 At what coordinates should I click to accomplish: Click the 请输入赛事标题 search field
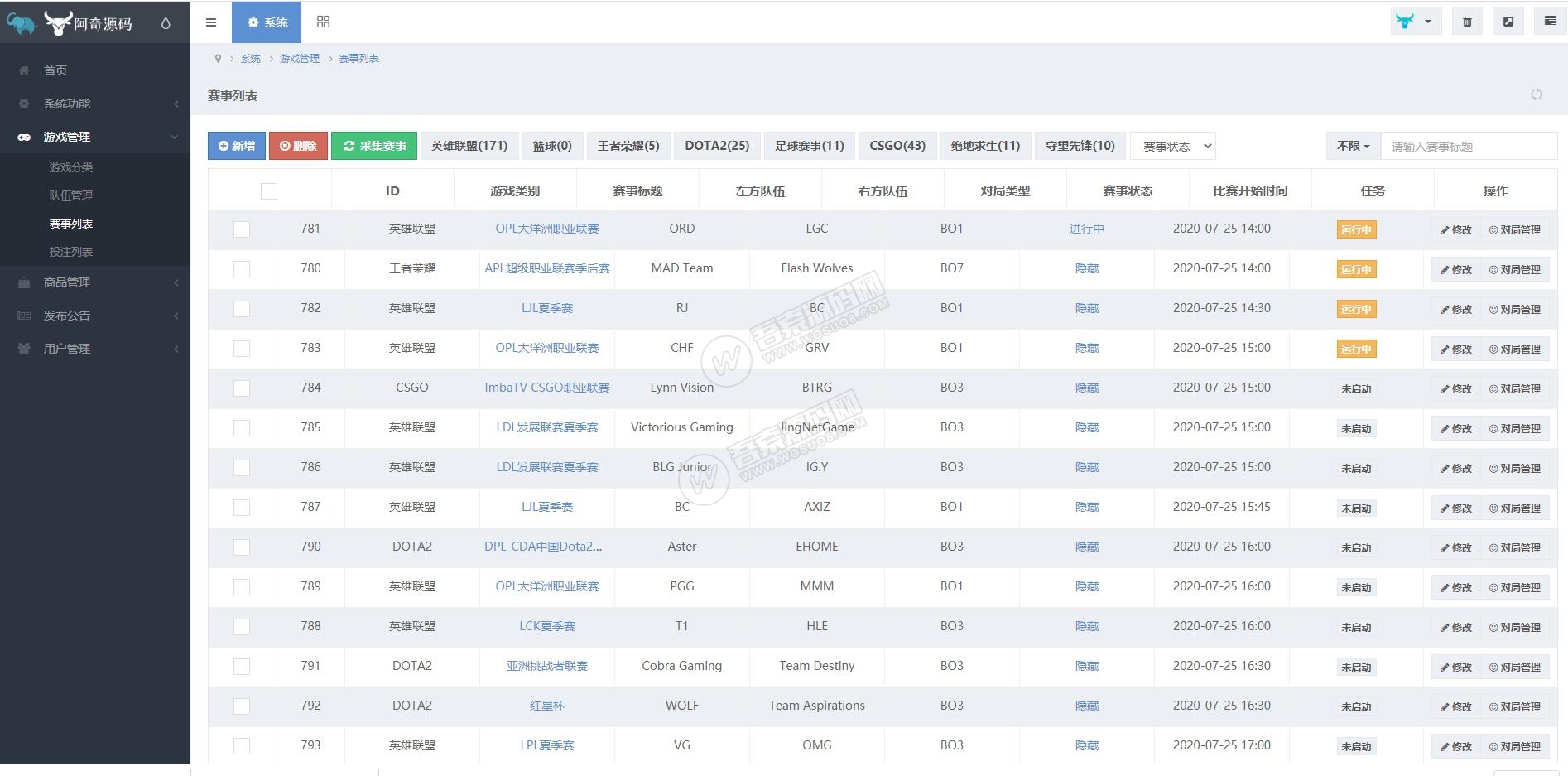click(1468, 147)
